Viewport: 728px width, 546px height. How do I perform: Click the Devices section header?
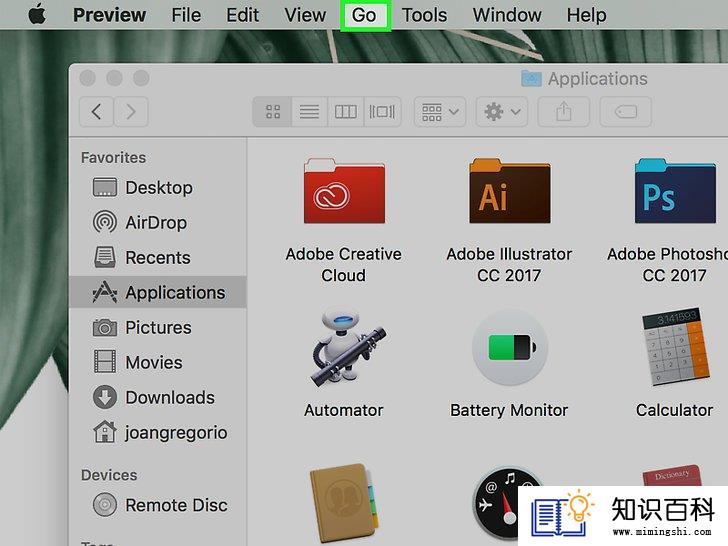[109, 475]
